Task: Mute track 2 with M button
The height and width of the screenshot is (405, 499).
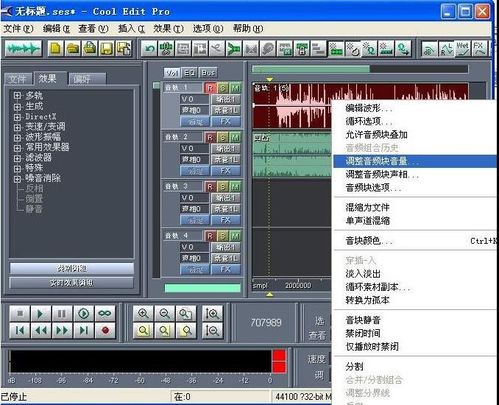Action: click(x=235, y=137)
